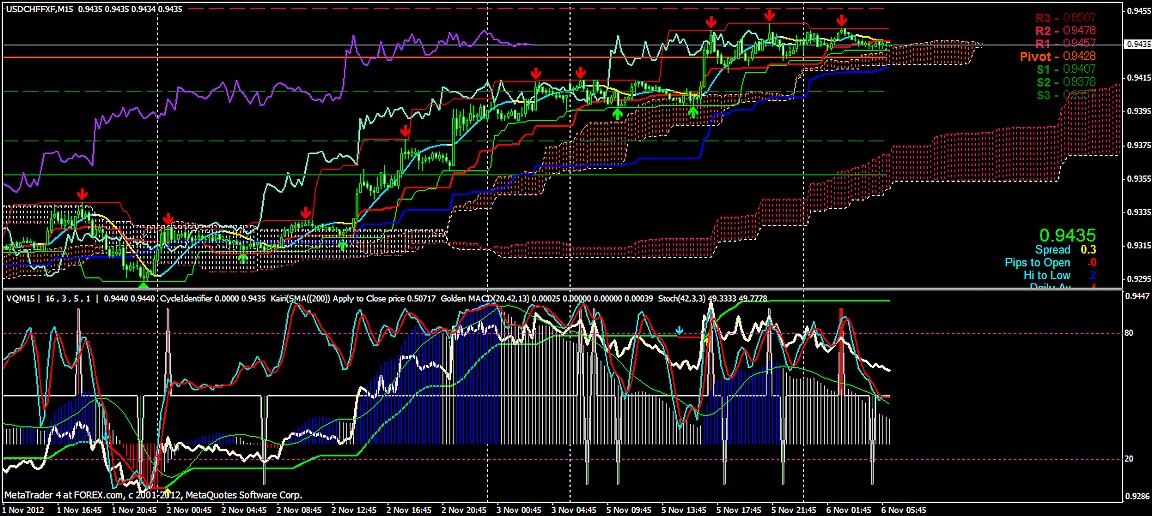The height and width of the screenshot is (516, 1152).
Task: Select the current price tag on price axis
Action: (x=1137, y=44)
